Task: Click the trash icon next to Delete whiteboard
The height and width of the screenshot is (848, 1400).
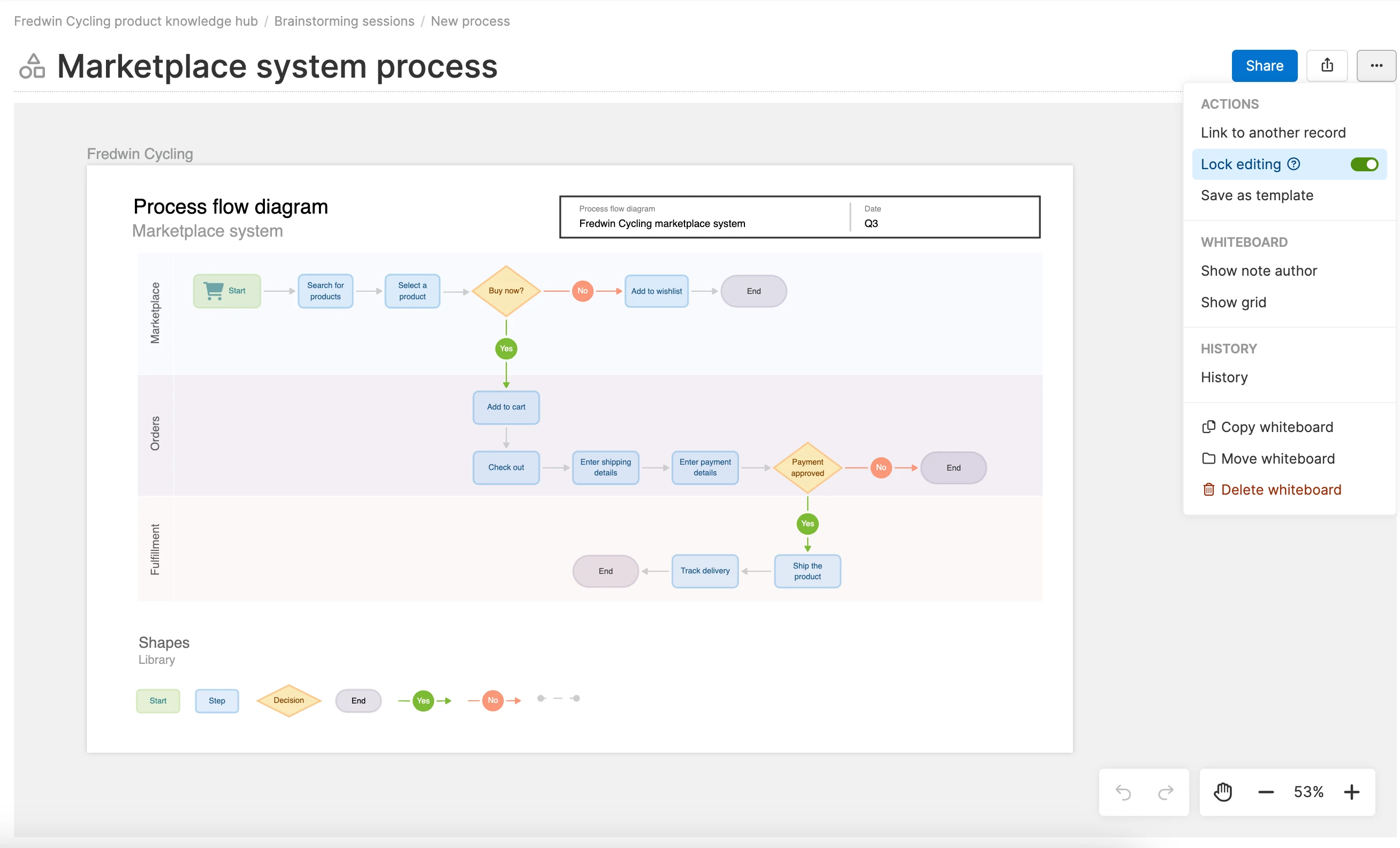Action: tap(1208, 489)
